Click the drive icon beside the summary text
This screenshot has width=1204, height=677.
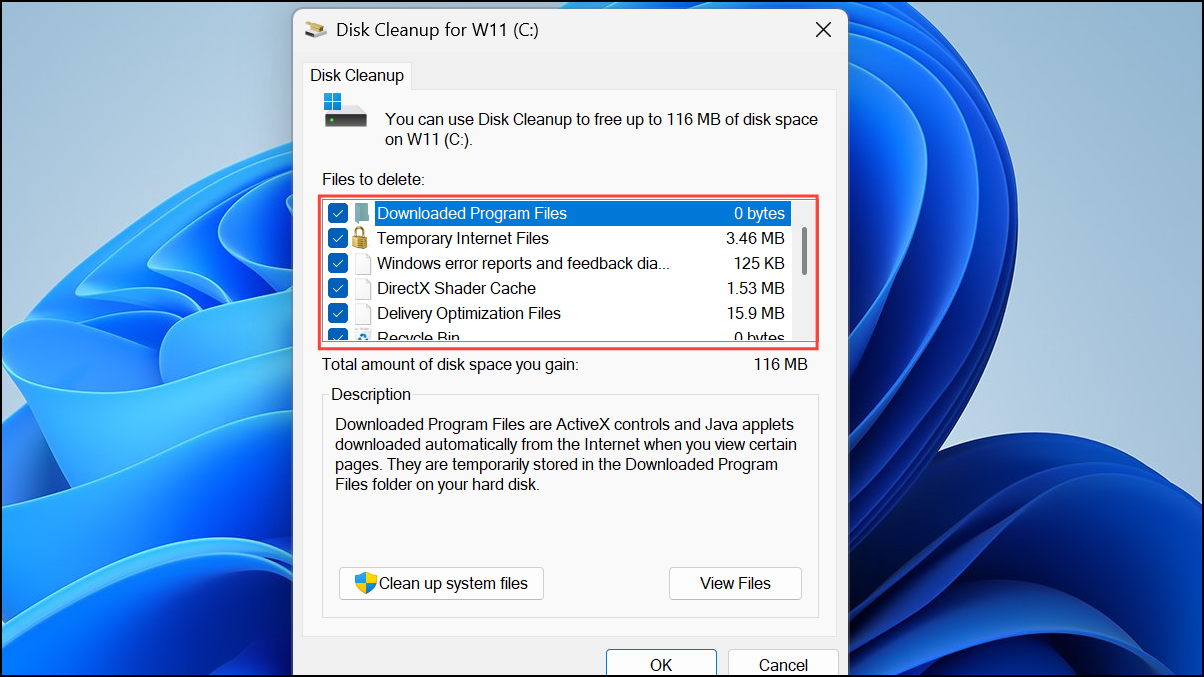[x=346, y=110]
